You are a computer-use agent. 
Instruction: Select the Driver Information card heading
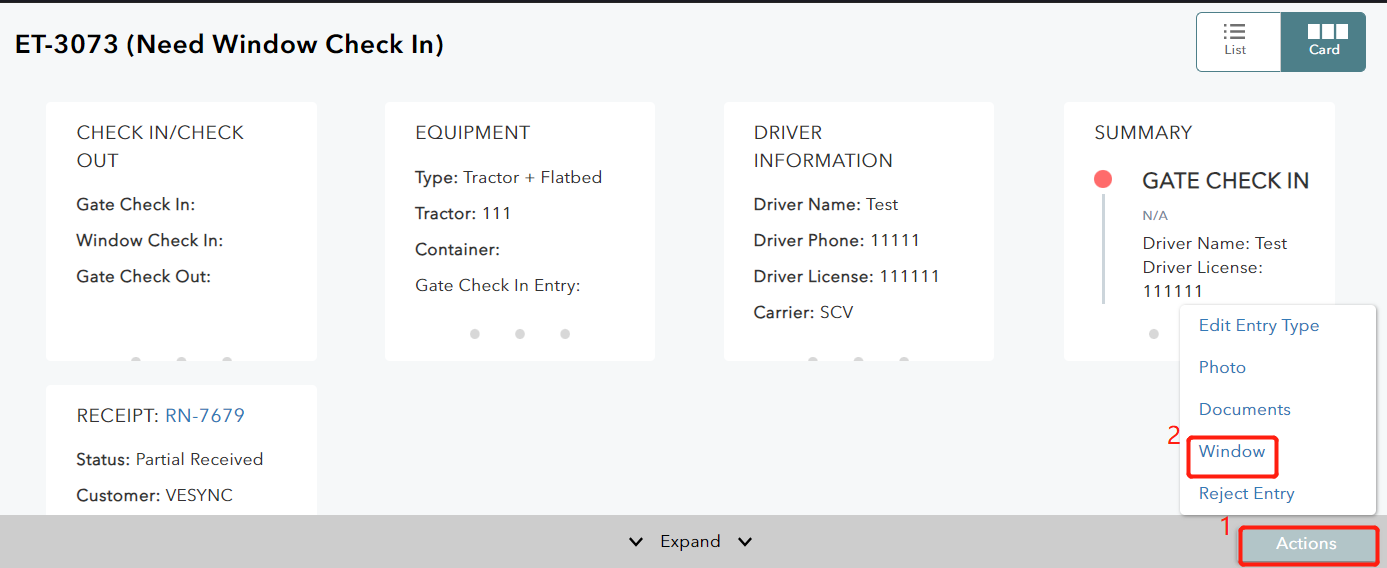822,146
